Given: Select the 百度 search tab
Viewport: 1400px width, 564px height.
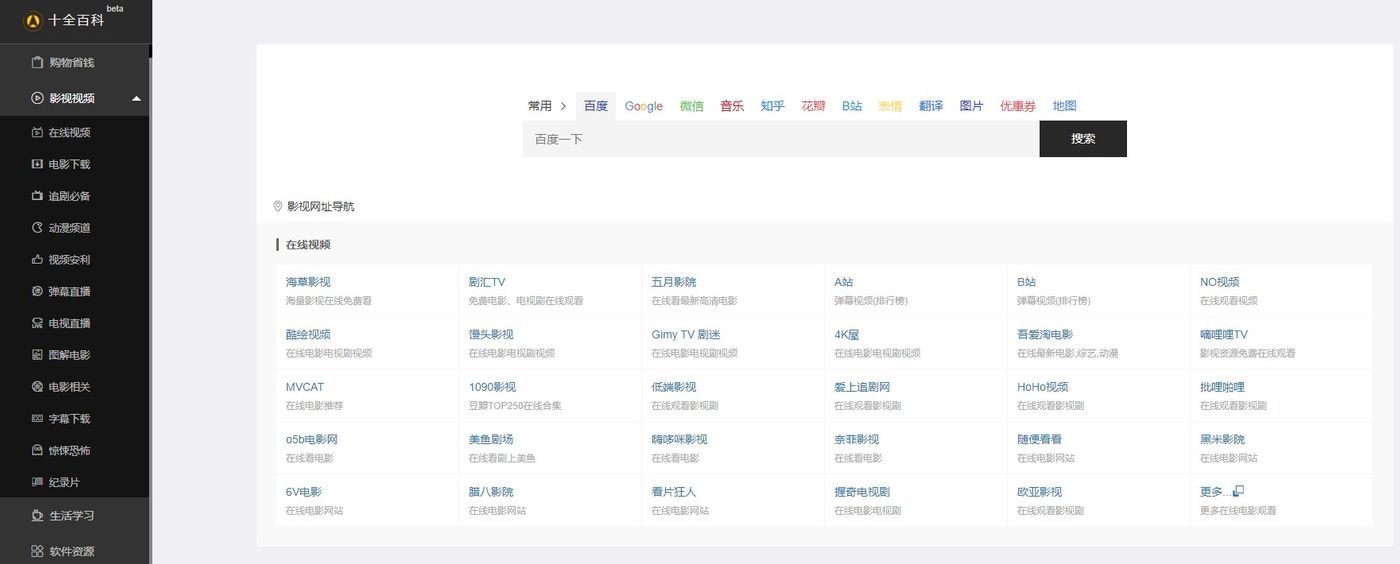Looking at the screenshot, I should 596,106.
